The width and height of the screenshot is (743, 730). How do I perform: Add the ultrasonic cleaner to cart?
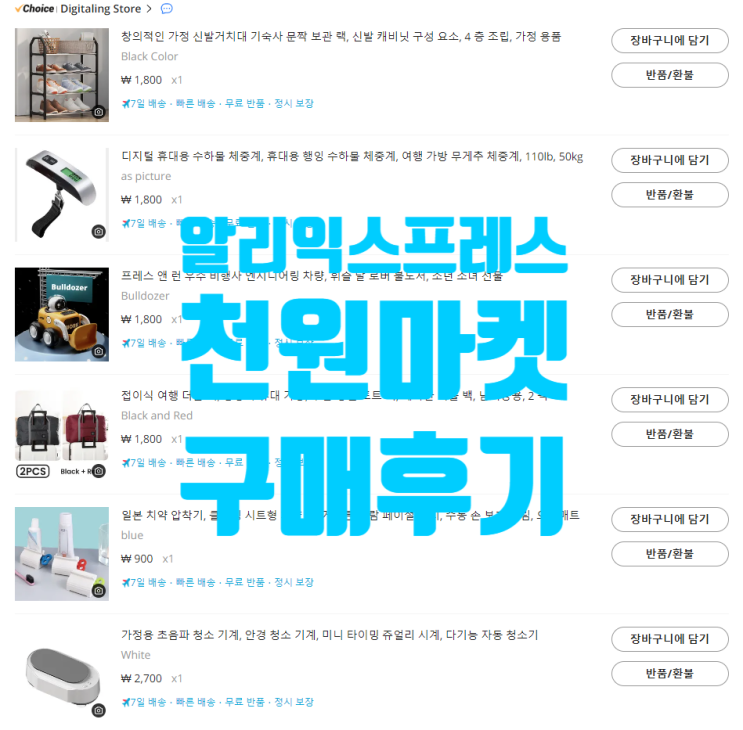(x=670, y=639)
